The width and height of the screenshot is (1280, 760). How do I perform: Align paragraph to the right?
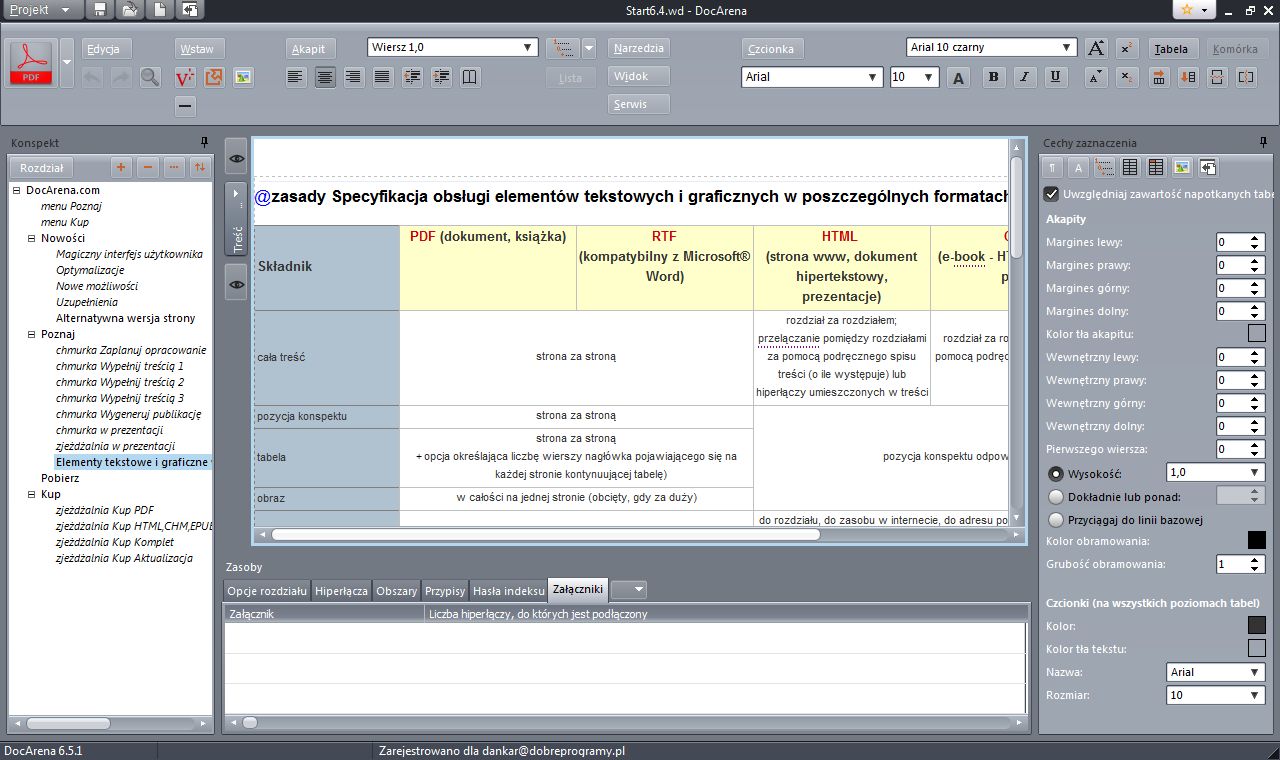(353, 77)
